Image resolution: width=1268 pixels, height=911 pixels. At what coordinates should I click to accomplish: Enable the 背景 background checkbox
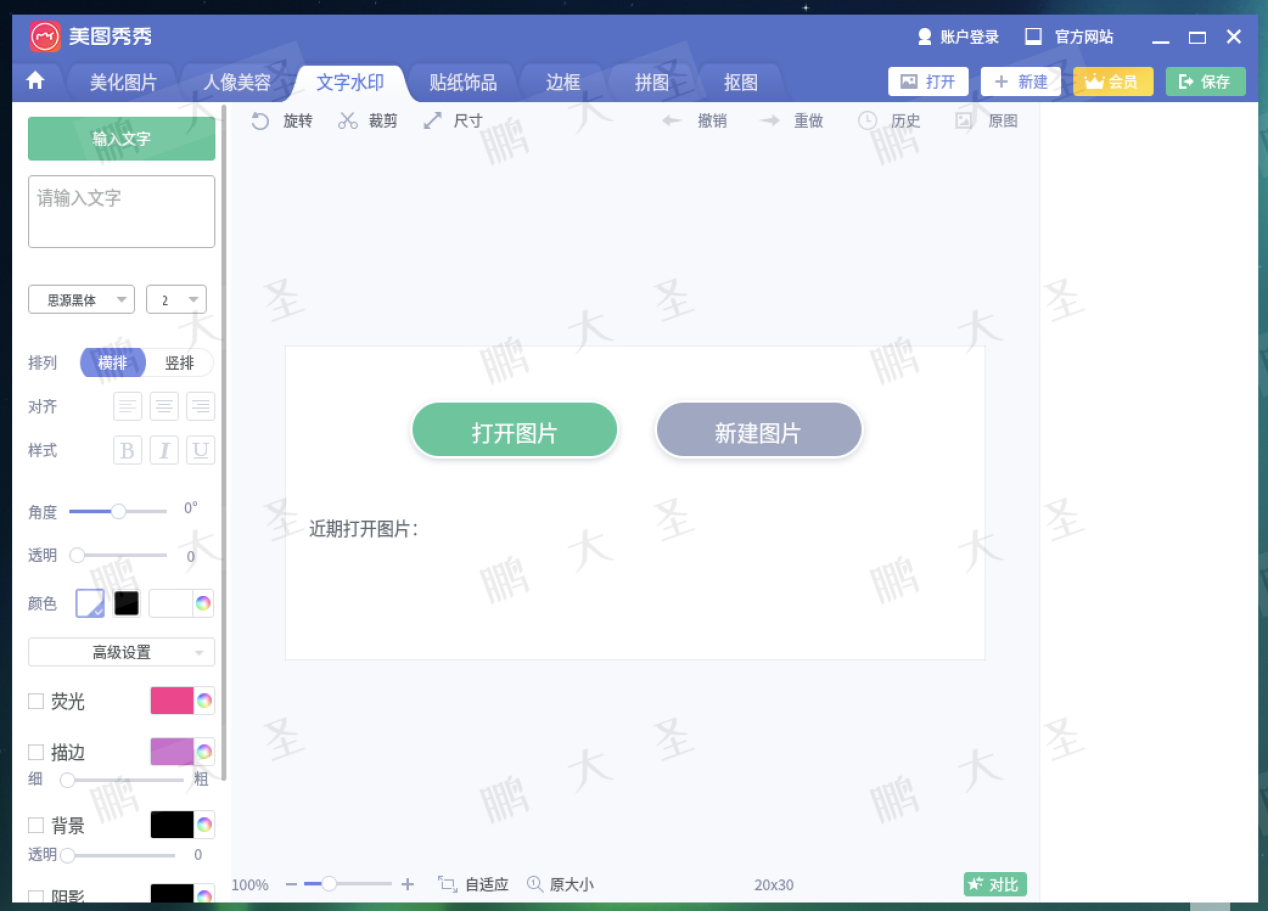point(36,825)
